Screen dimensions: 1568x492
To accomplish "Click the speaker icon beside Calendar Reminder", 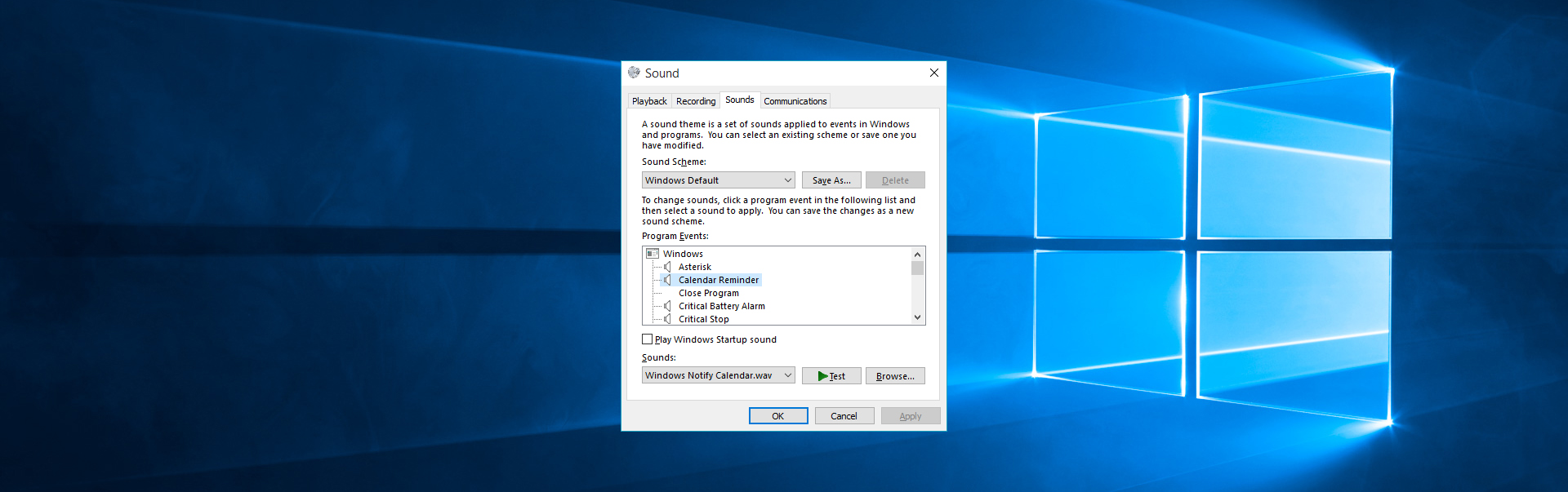I will pos(667,280).
